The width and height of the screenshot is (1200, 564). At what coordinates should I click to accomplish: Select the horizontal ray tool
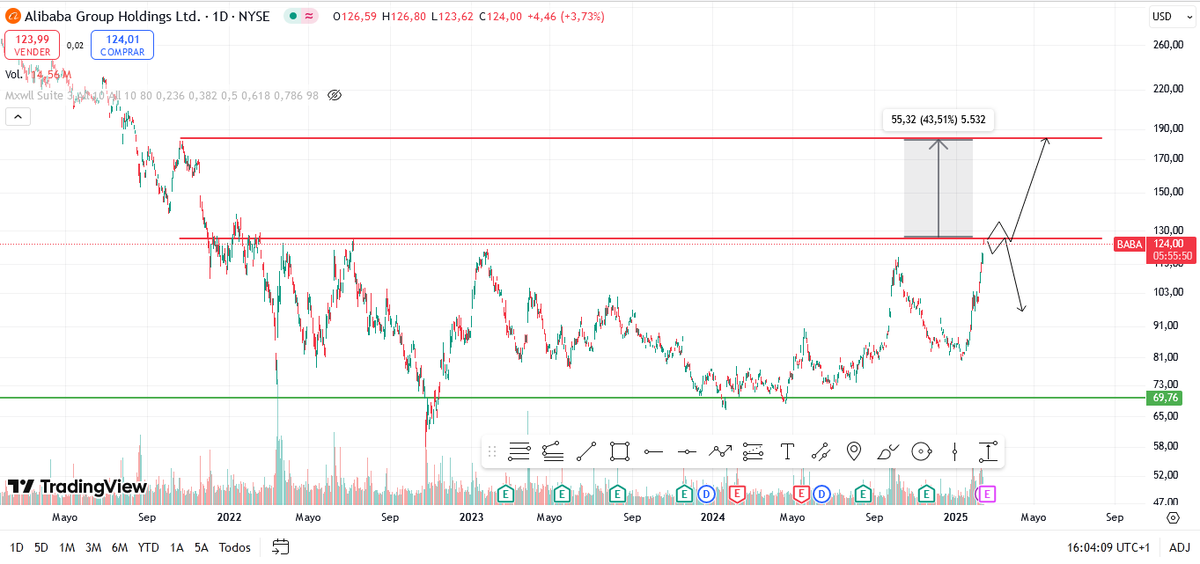click(653, 452)
